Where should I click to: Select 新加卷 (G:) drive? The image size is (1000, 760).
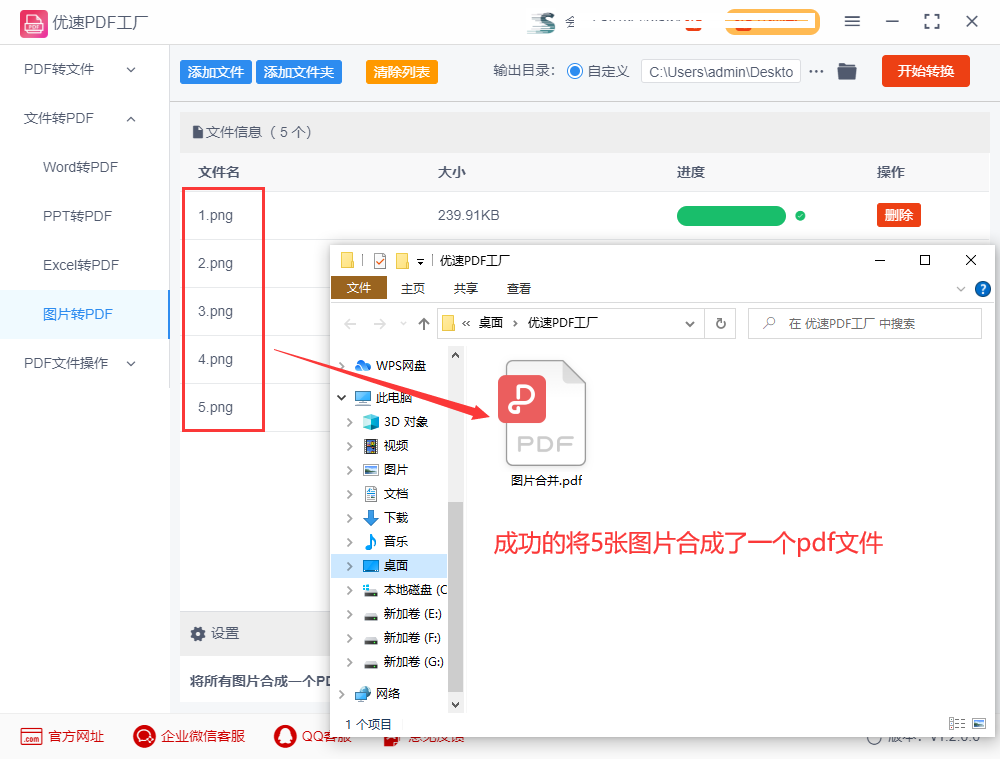tap(413, 662)
